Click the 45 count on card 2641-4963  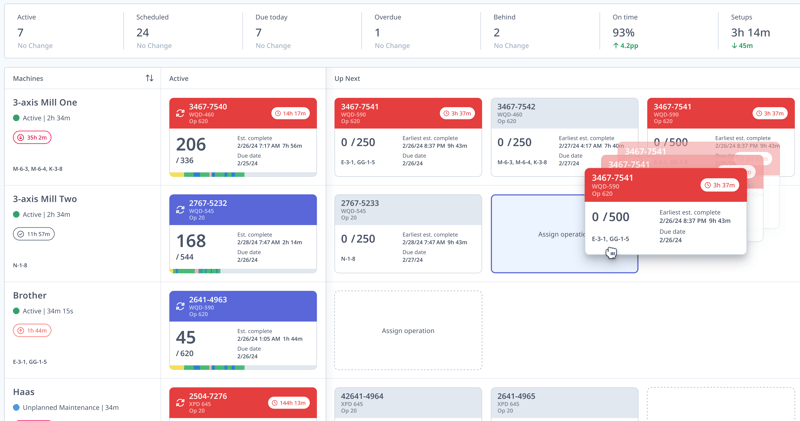(x=186, y=337)
